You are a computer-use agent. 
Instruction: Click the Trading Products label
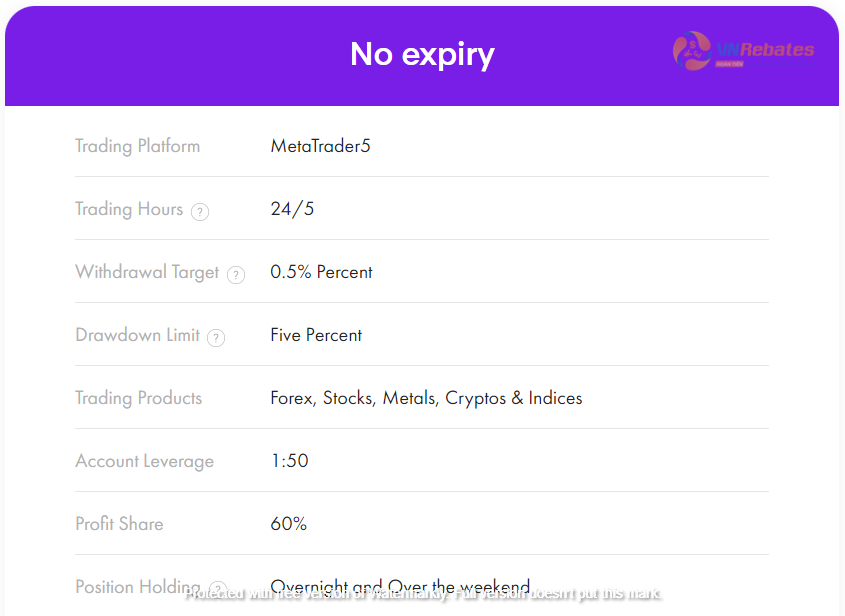tap(138, 398)
